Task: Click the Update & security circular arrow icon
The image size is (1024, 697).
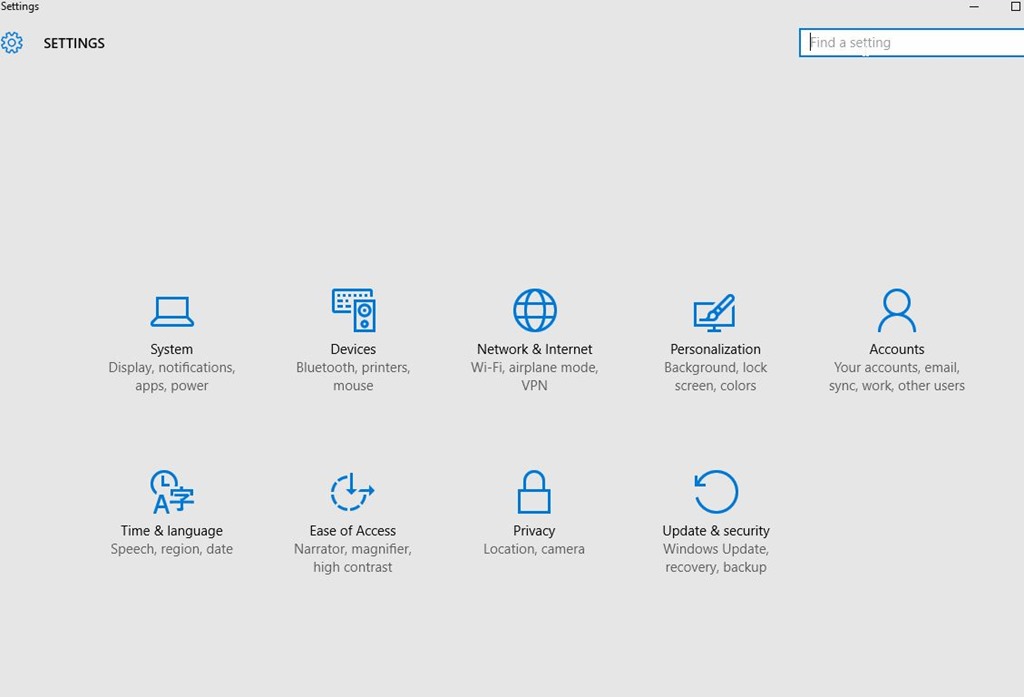Action: click(716, 492)
